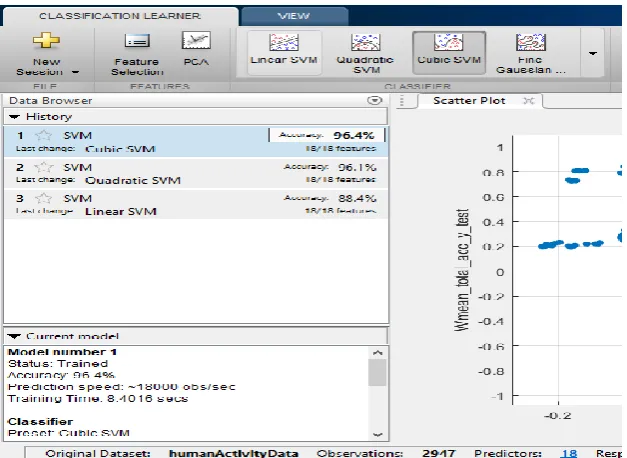
Task: Collapse the History section
Action: (x=14, y=117)
